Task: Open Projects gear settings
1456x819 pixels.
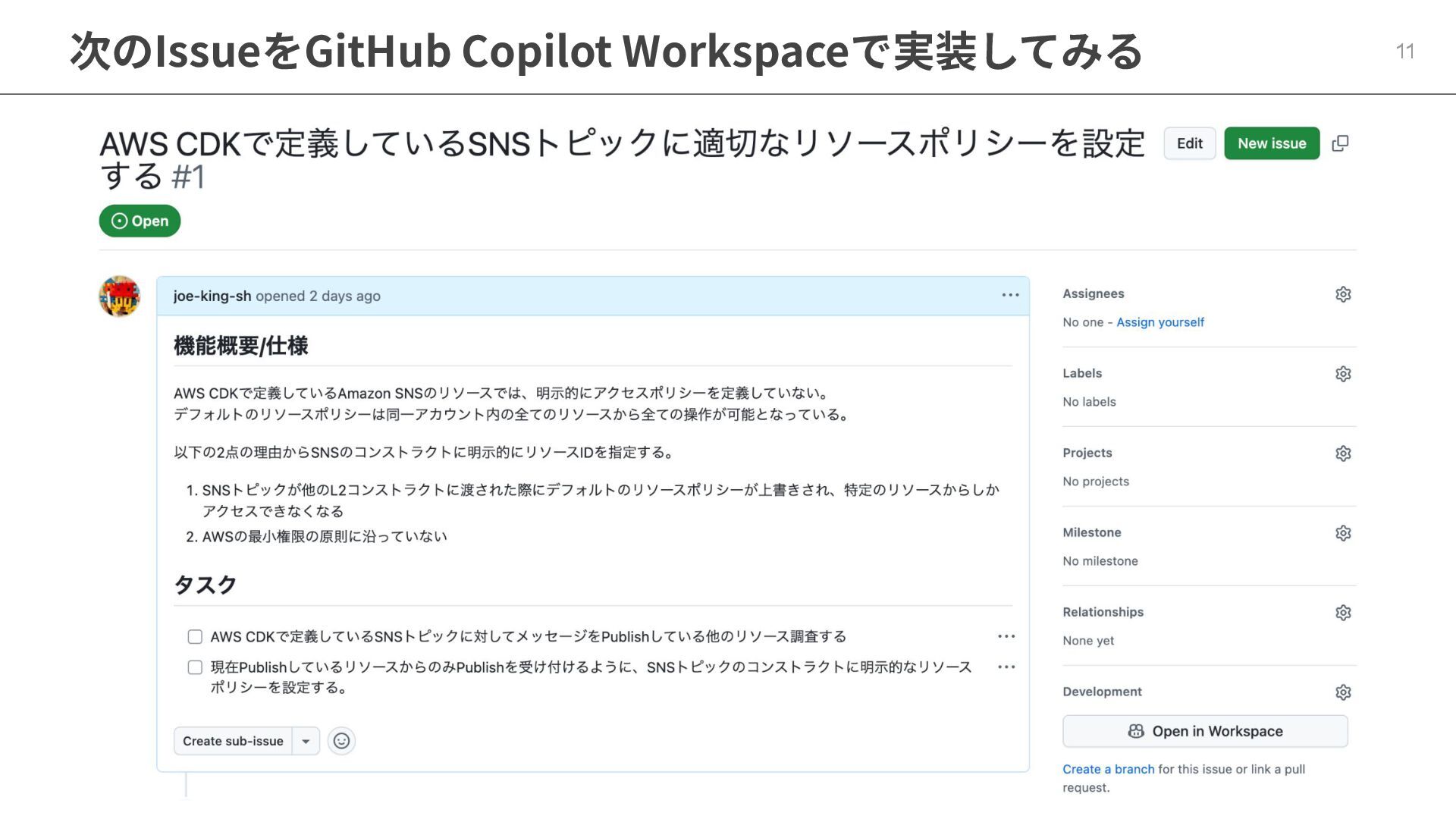Action: point(1343,453)
